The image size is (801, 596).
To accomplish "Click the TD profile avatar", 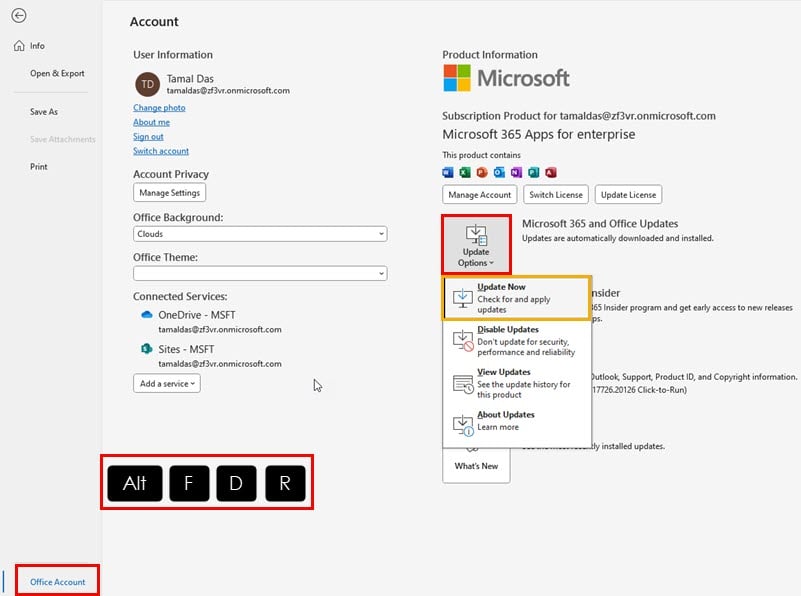I will pyautogui.click(x=148, y=84).
